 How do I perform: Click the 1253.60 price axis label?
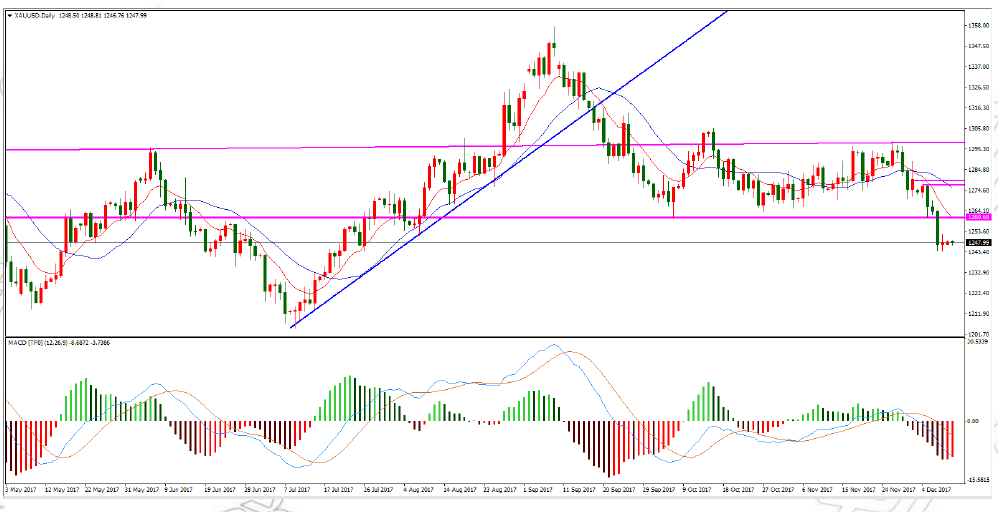click(977, 232)
